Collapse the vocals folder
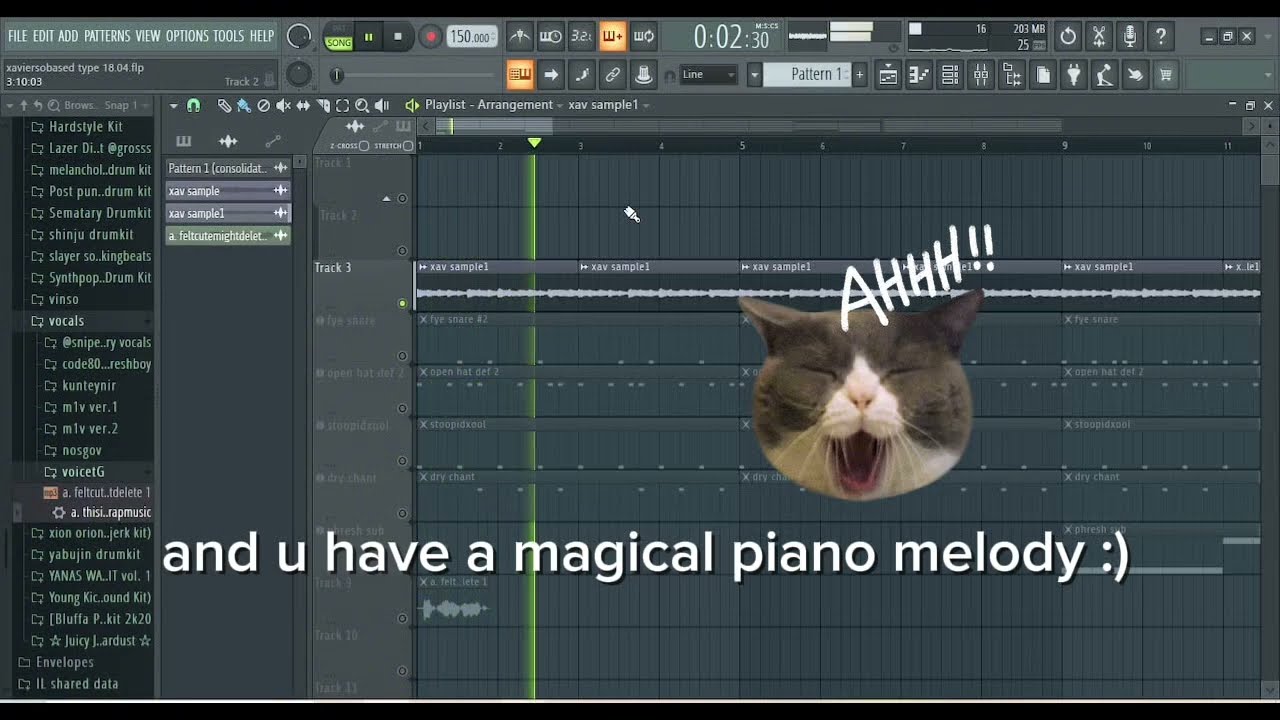This screenshot has width=1280, height=720. pos(66,321)
